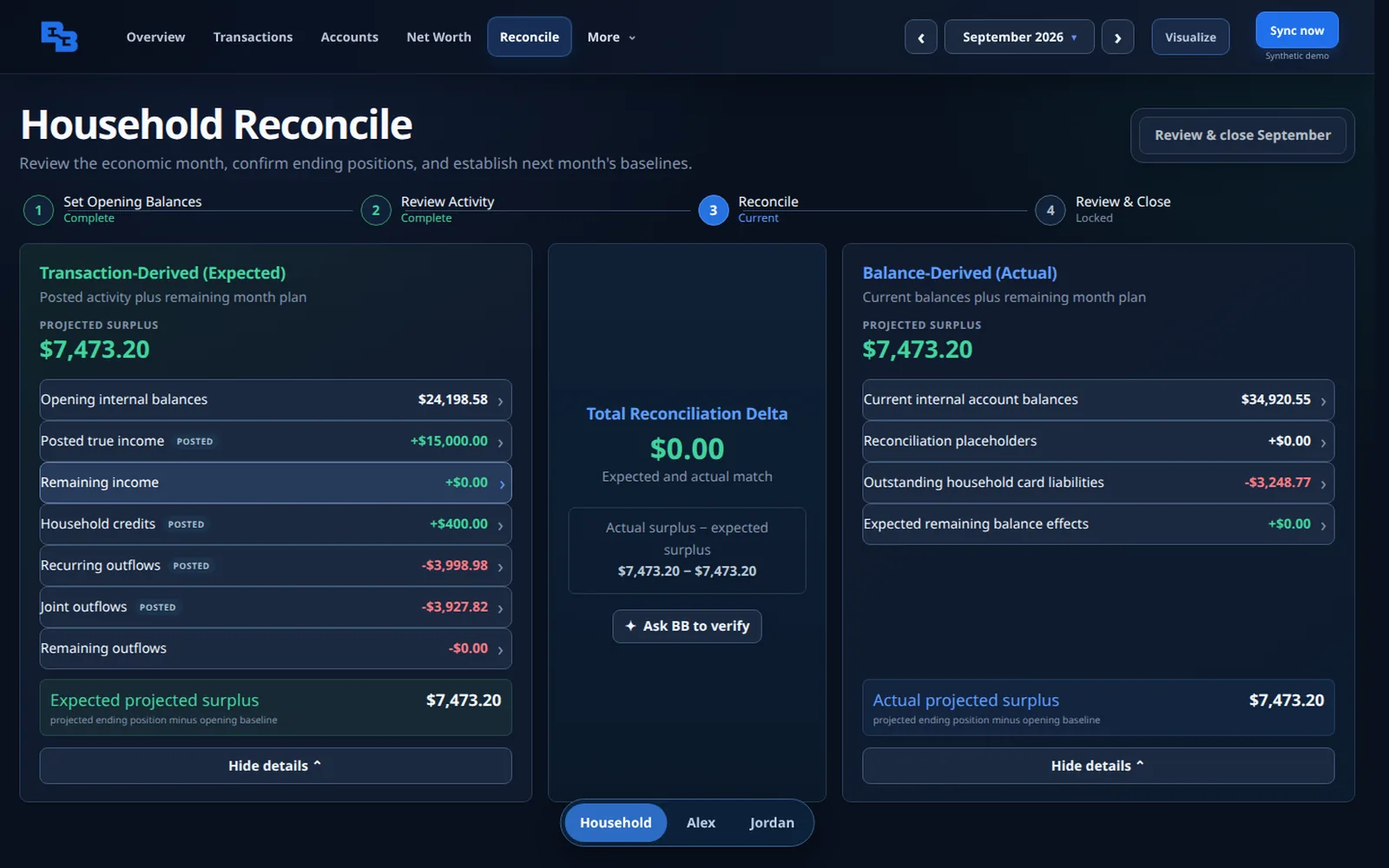This screenshot has width=1389, height=868.
Task: Expand Remaining outflows row
Action: (275, 648)
